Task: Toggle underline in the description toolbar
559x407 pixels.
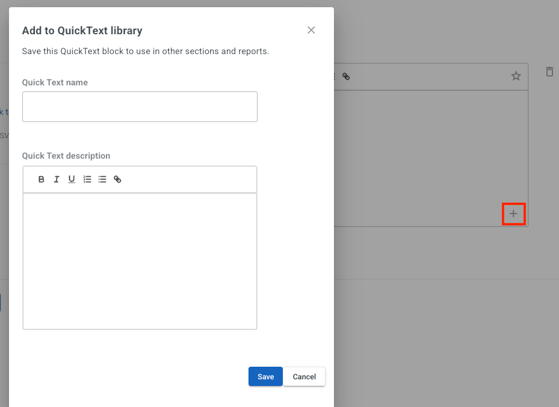Action: pos(72,179)
